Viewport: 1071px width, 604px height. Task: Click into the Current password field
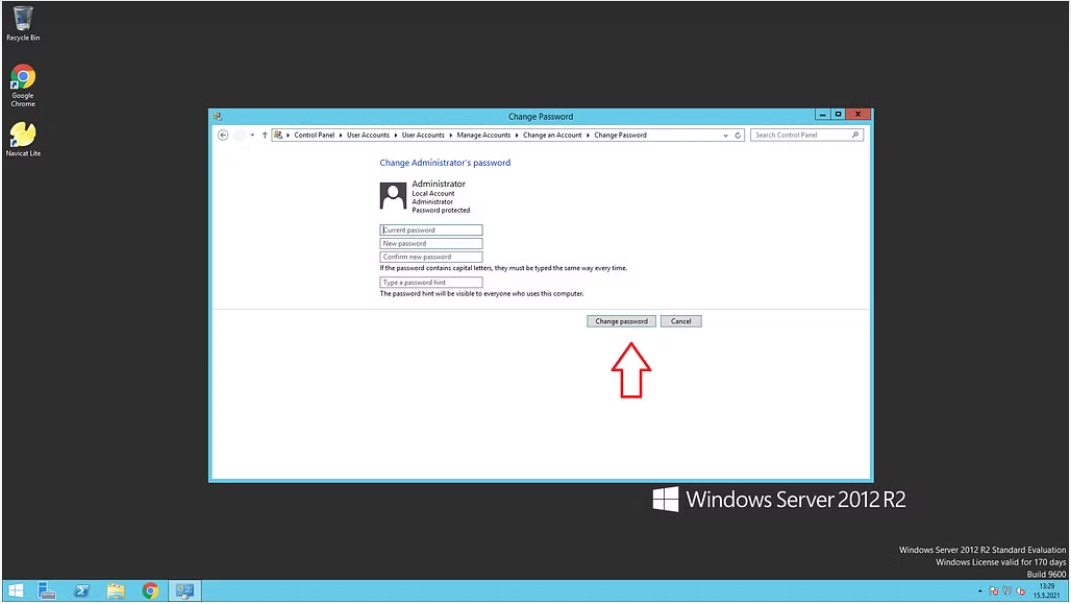point(431,230)
